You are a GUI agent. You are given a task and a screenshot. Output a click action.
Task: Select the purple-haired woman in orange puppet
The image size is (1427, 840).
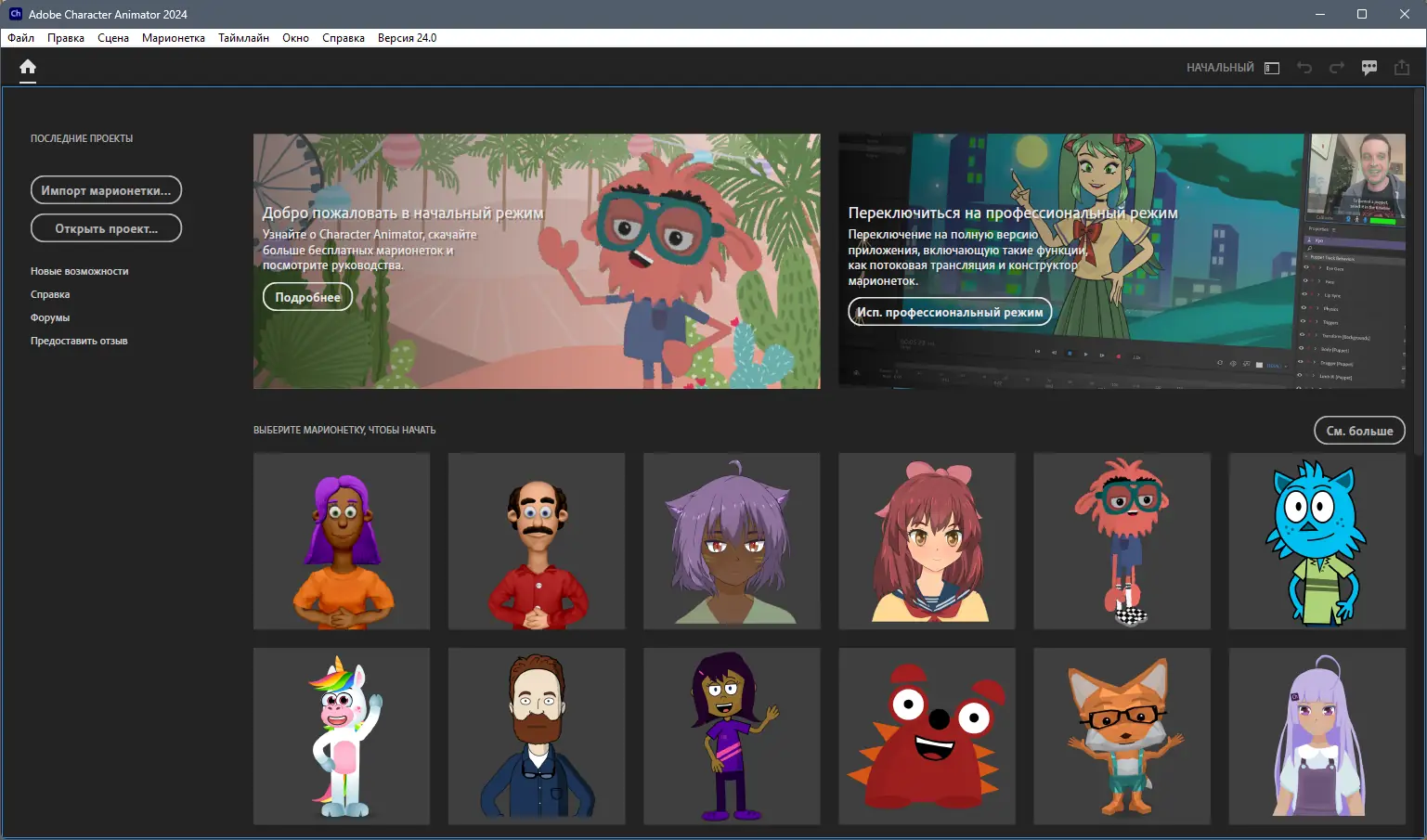pos(342,541)
